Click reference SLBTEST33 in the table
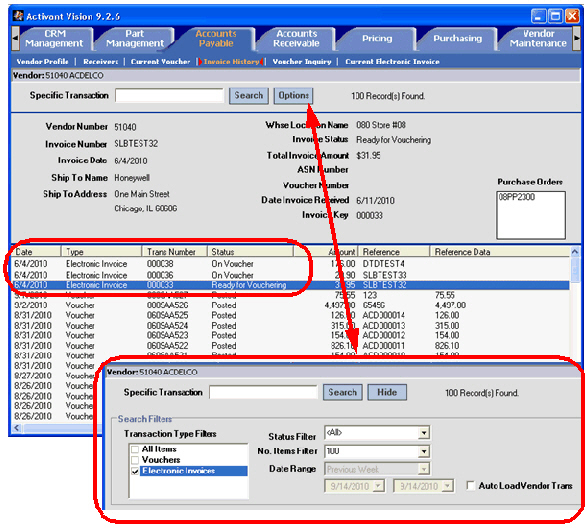Viewport: 587px width, 528px height. [384, 275]
